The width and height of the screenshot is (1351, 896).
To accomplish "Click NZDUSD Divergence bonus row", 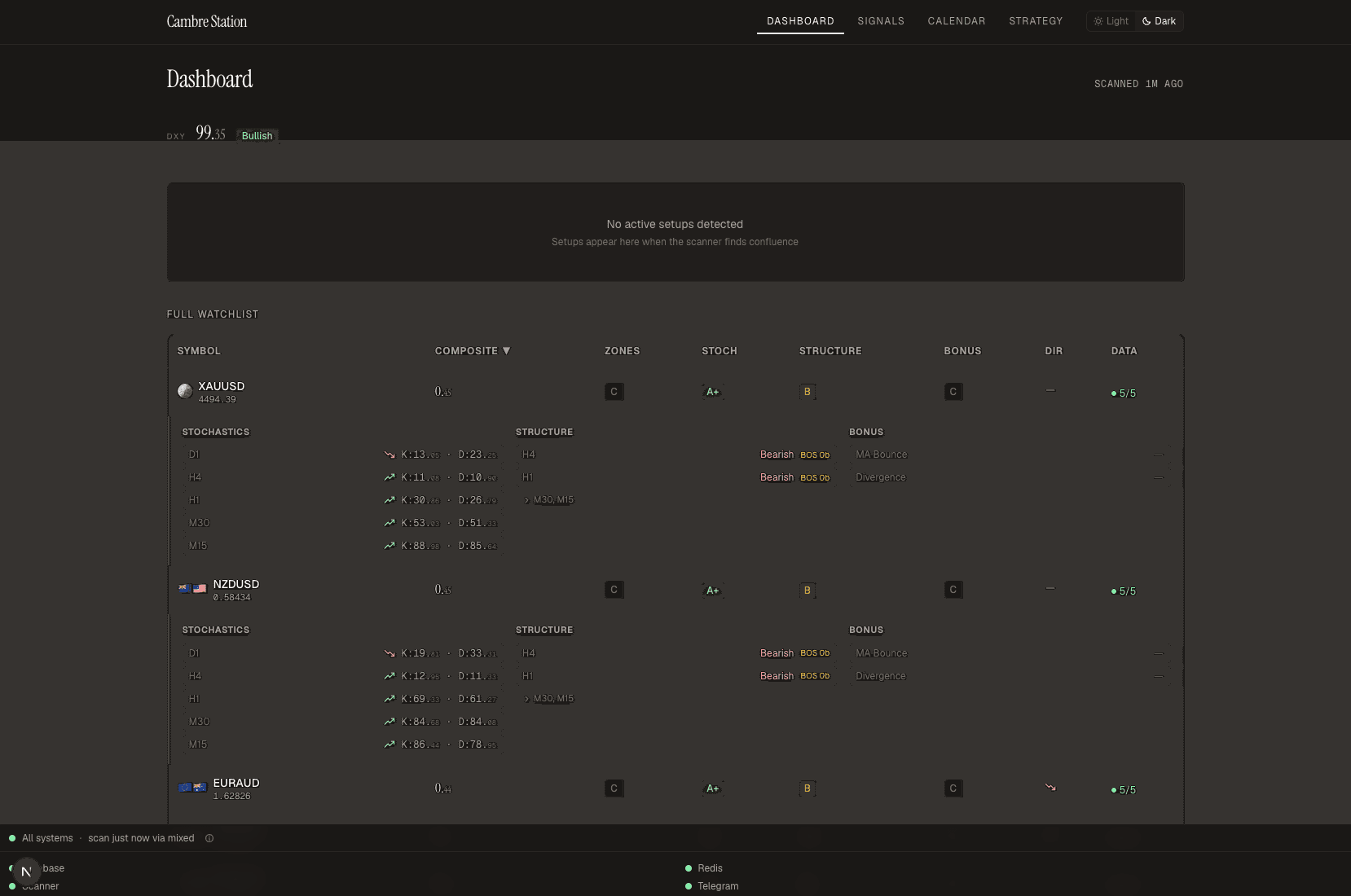I will (1010, 676).
